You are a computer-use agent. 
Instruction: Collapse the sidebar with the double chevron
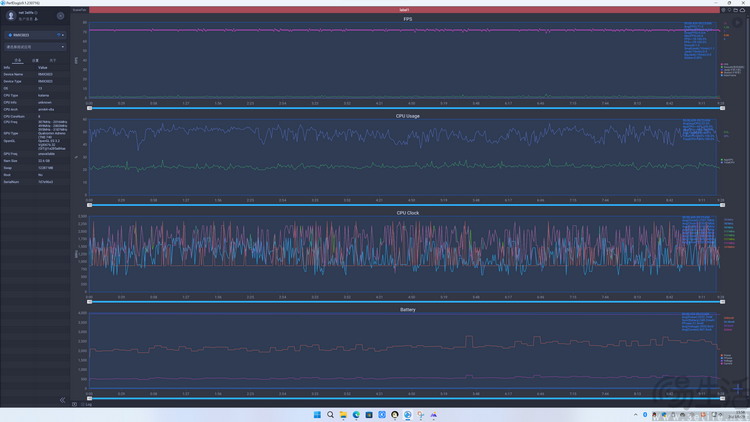(62, 400)
